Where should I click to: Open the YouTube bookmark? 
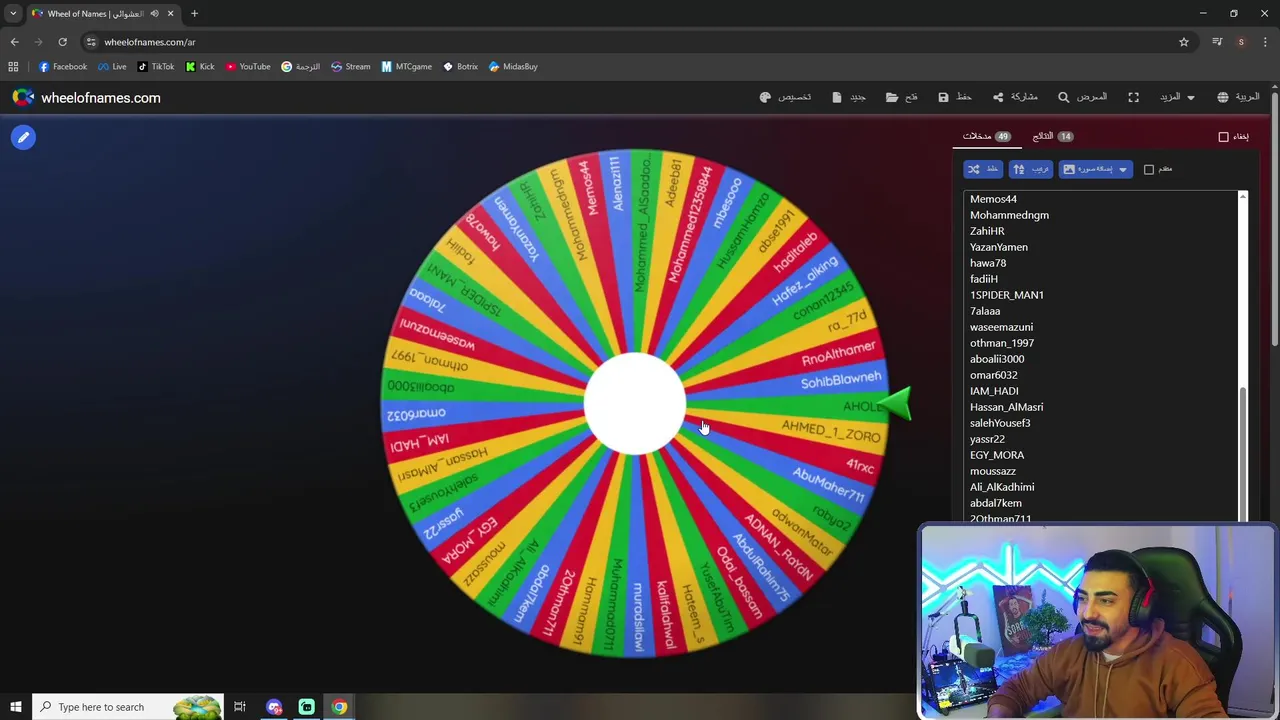[248, 66]
